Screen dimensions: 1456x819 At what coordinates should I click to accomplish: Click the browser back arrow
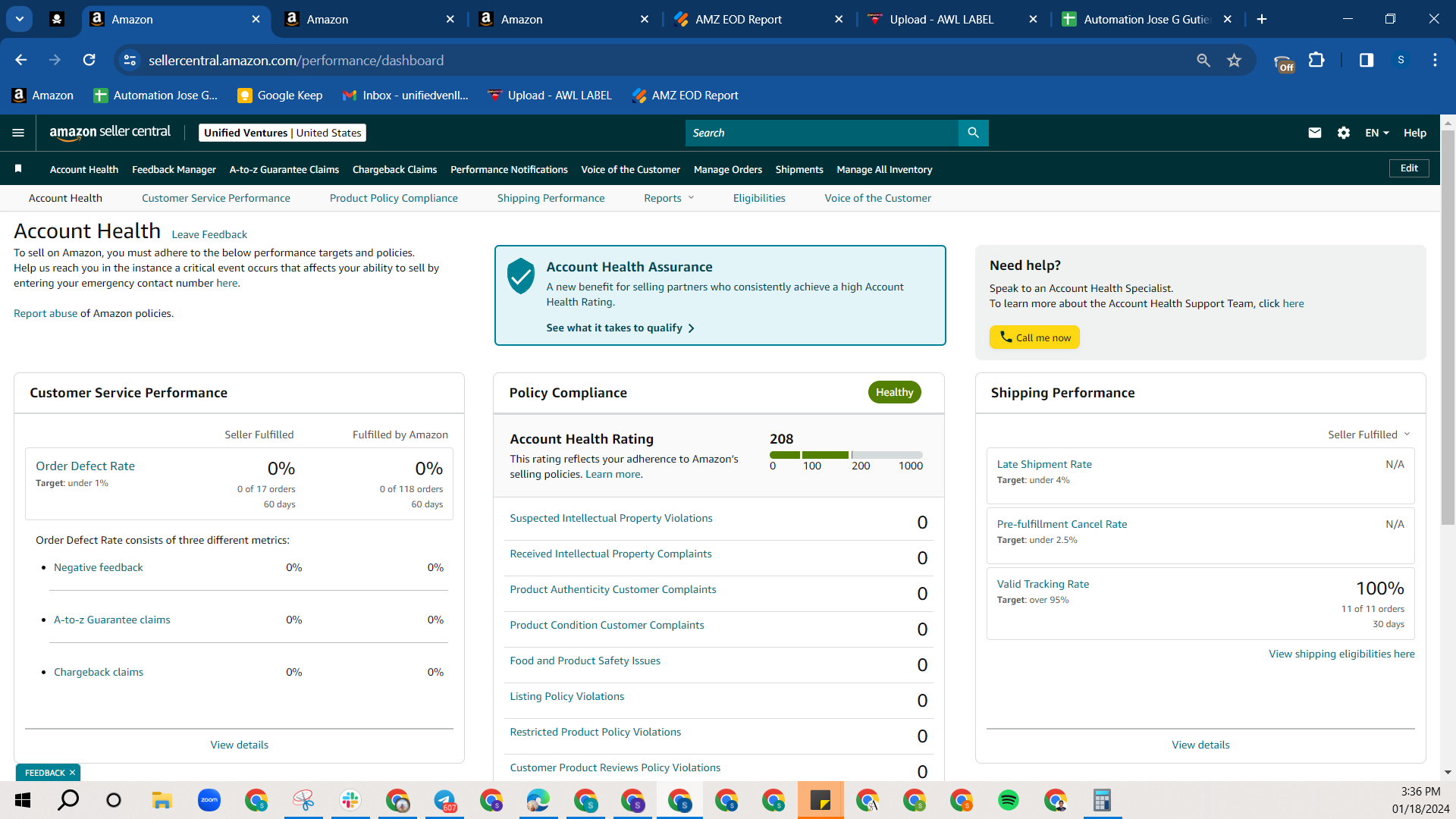pyautogui.click(x=21, y=60)
